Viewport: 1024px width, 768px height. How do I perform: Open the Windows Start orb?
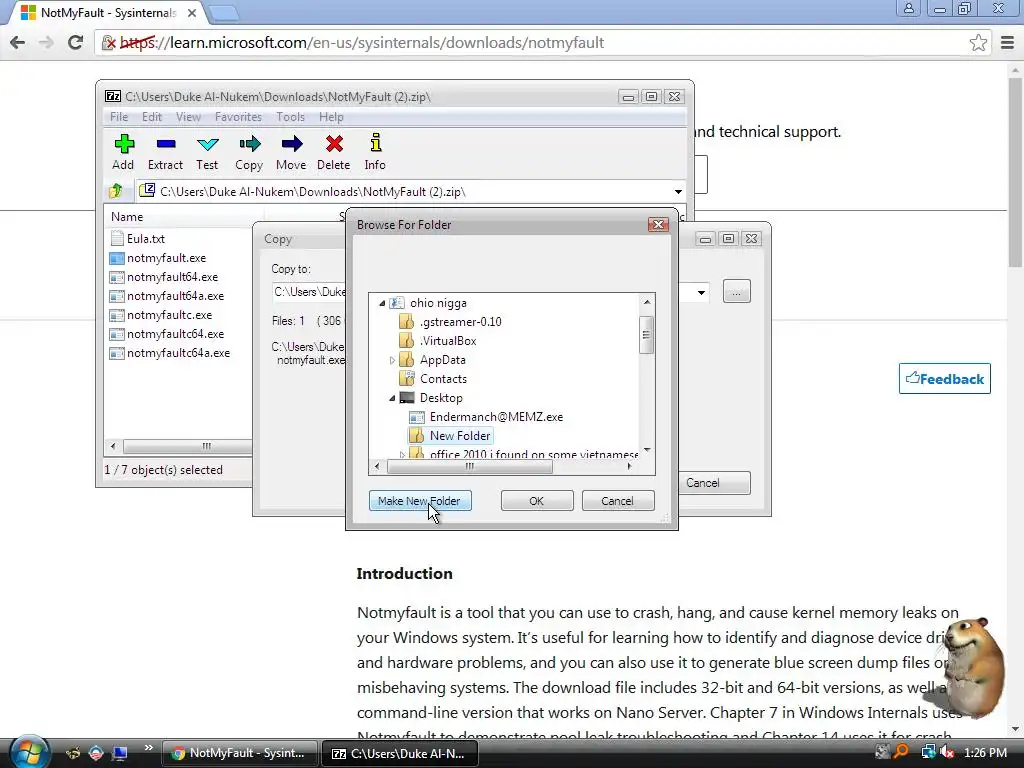(x=29, y=751)
